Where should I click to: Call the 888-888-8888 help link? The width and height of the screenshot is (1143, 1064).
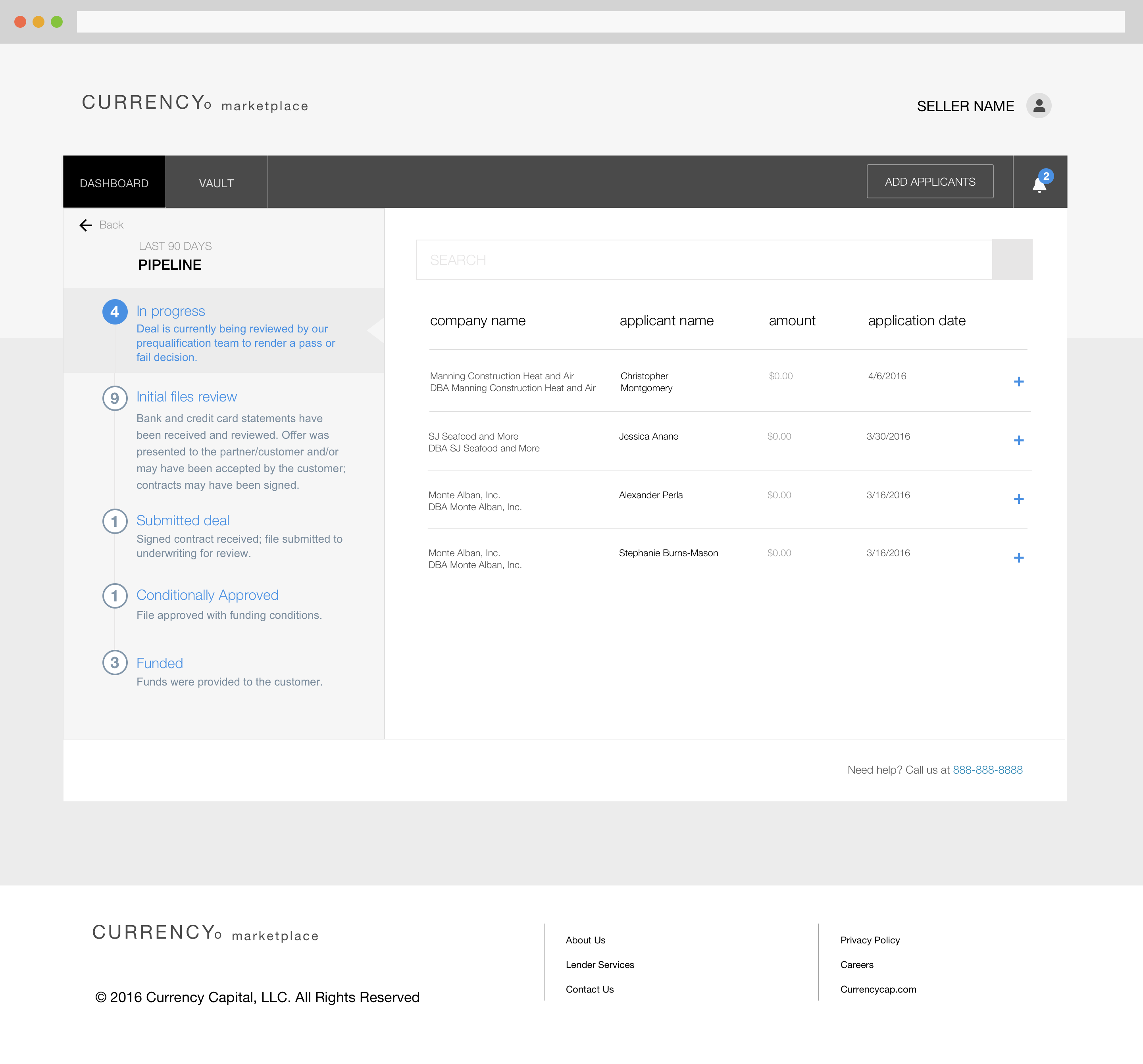pos(987,770)
